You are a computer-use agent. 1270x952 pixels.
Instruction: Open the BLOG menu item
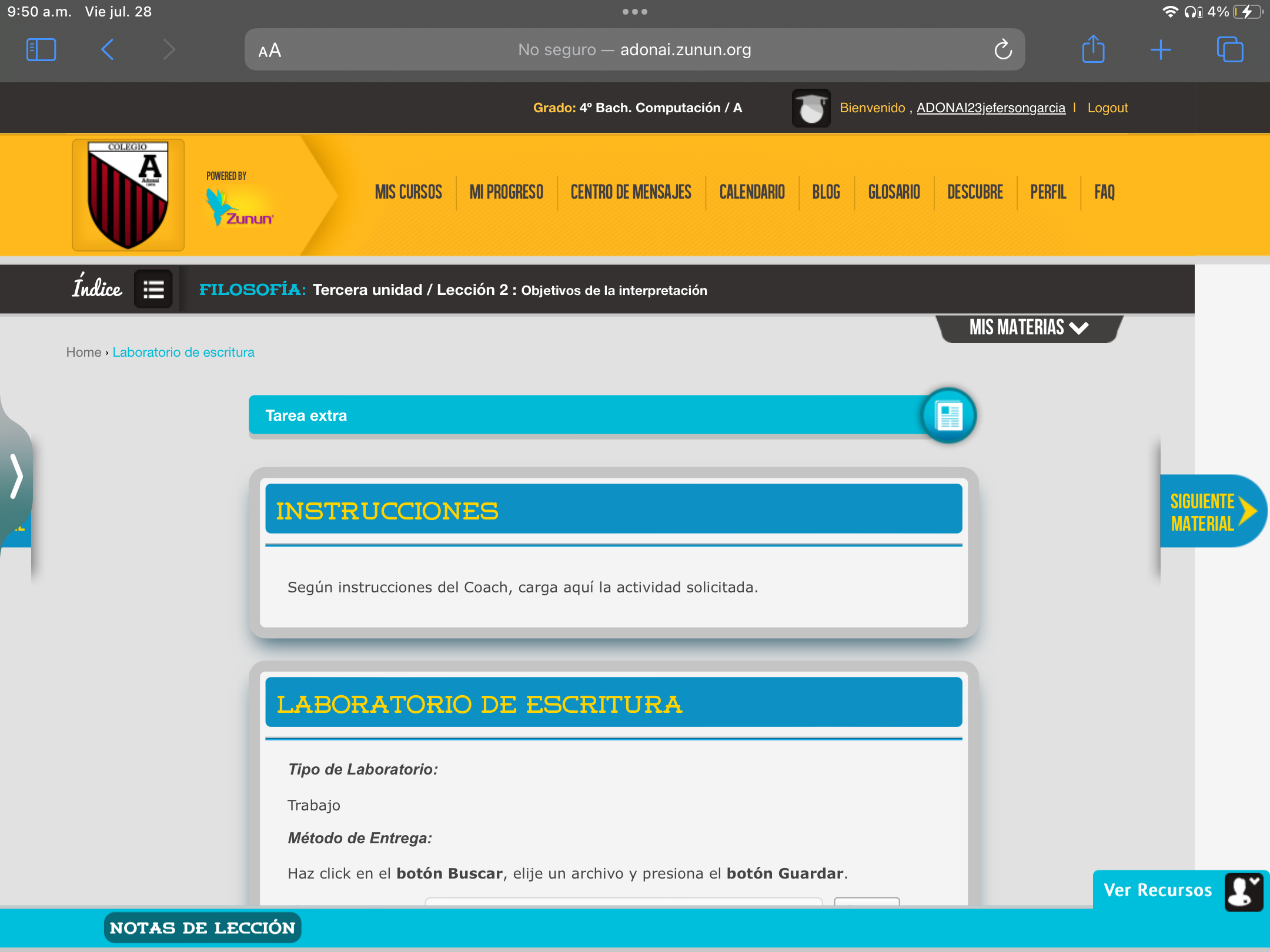[x=826, y=192]
